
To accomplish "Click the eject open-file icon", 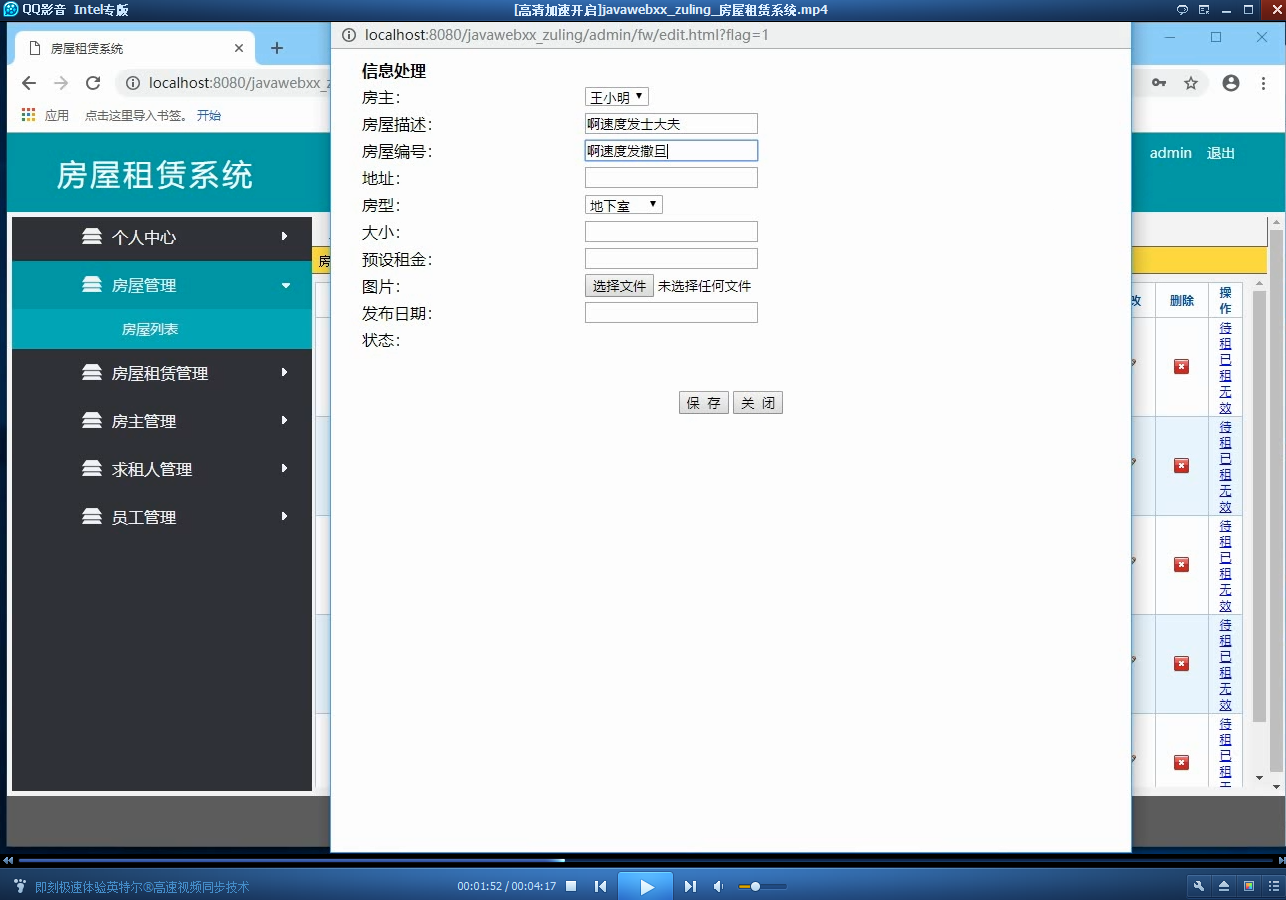I will click(x=1224, y=886).
